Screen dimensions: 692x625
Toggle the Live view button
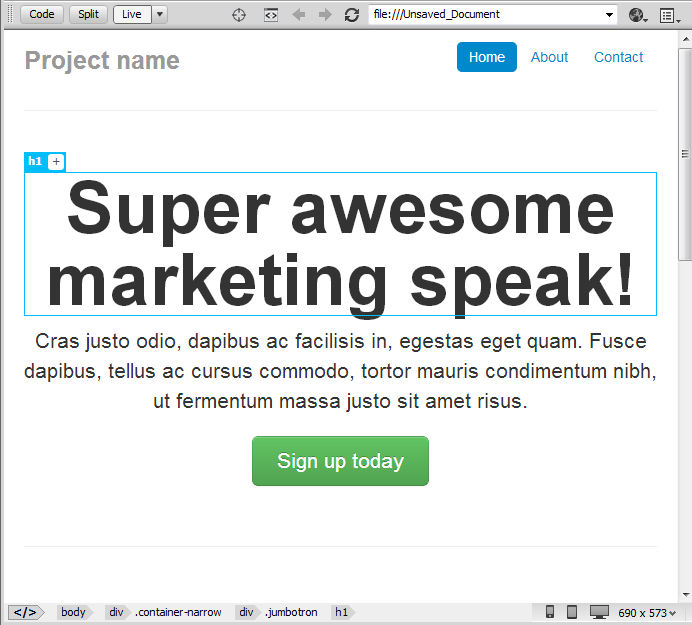coord(132,14)
